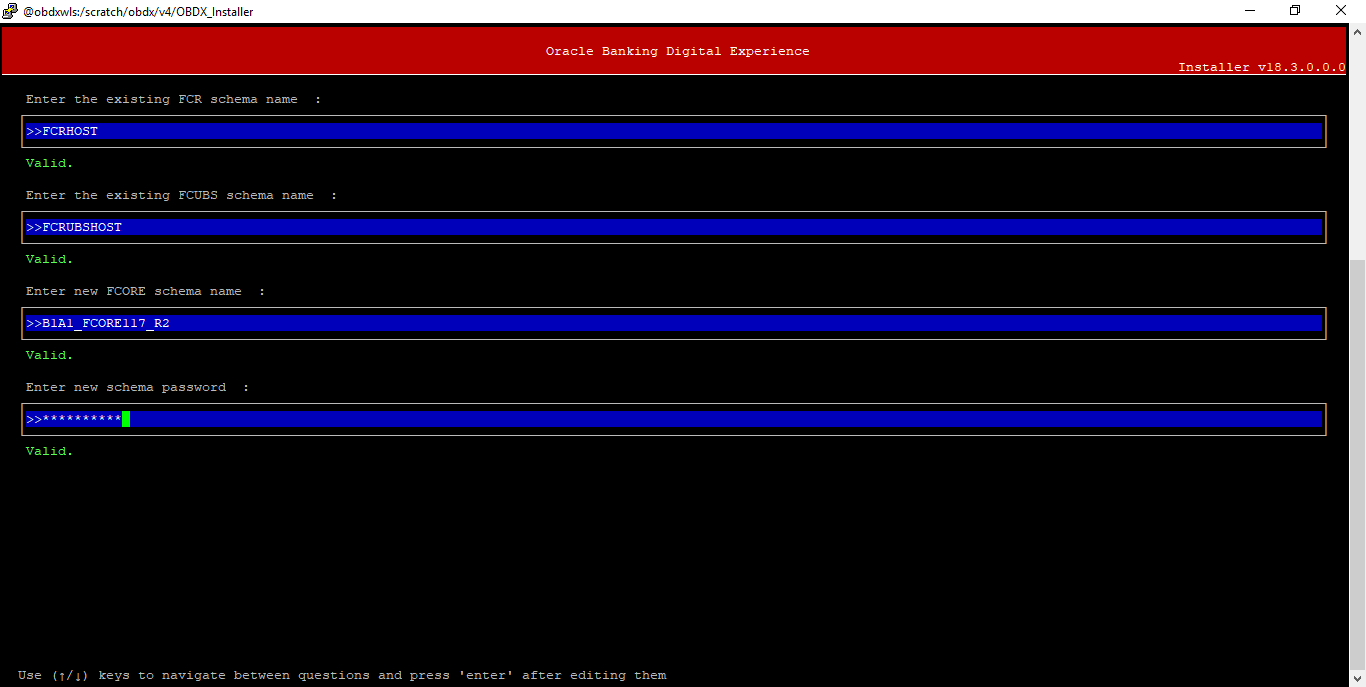
Task: Close the terminal window
Action: tap(1342, 11)
